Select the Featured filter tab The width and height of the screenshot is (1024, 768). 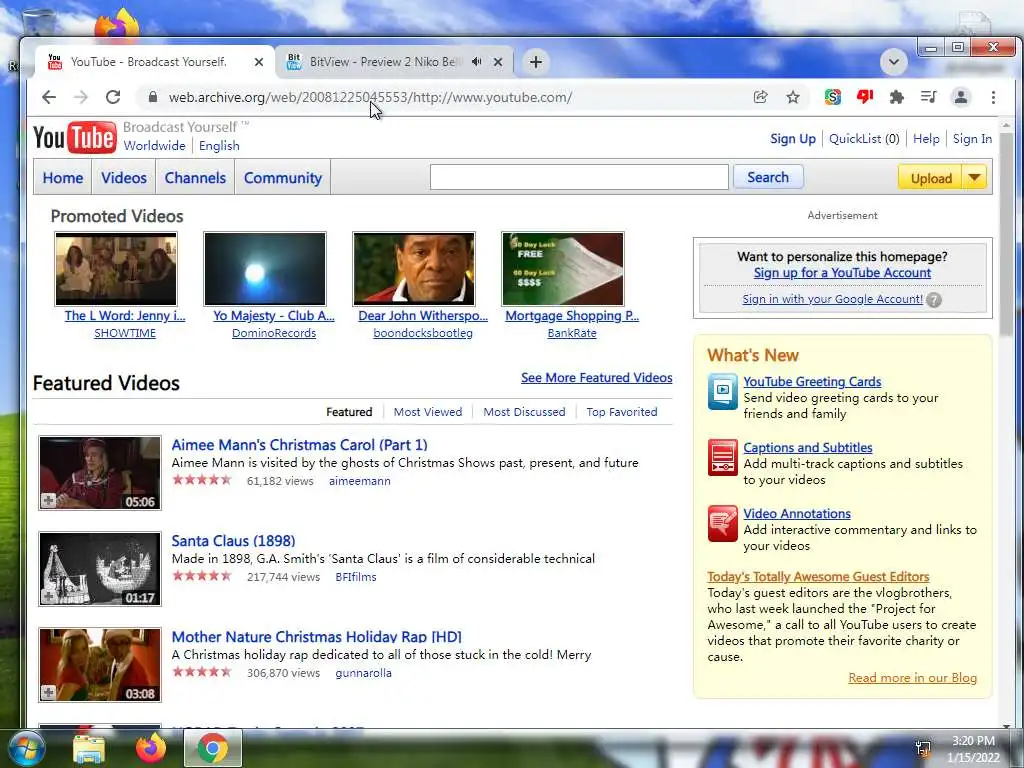pos(349,412)
